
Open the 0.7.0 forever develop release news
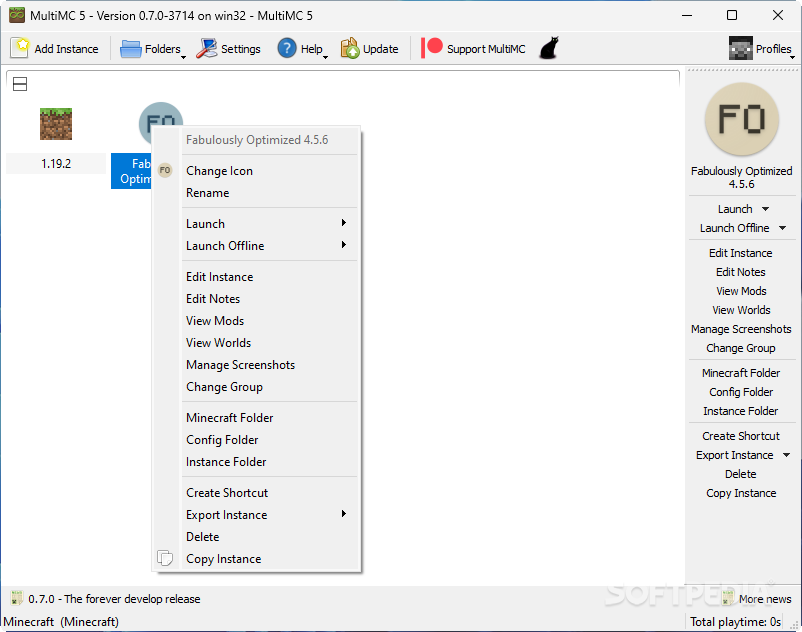pyautogui.click(x=114, y=599)
